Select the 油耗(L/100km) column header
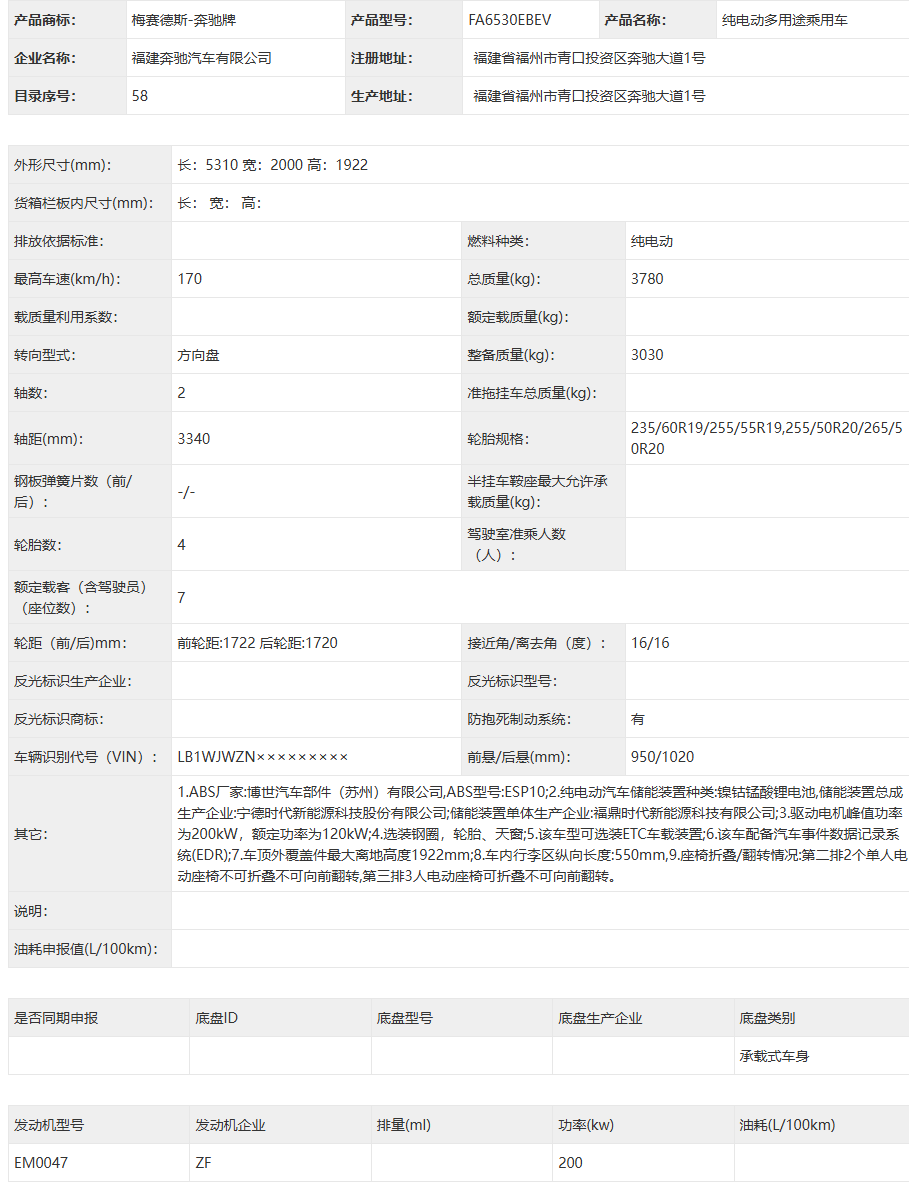Screen dimensions: 909x1182 [x=787, y=1125]
